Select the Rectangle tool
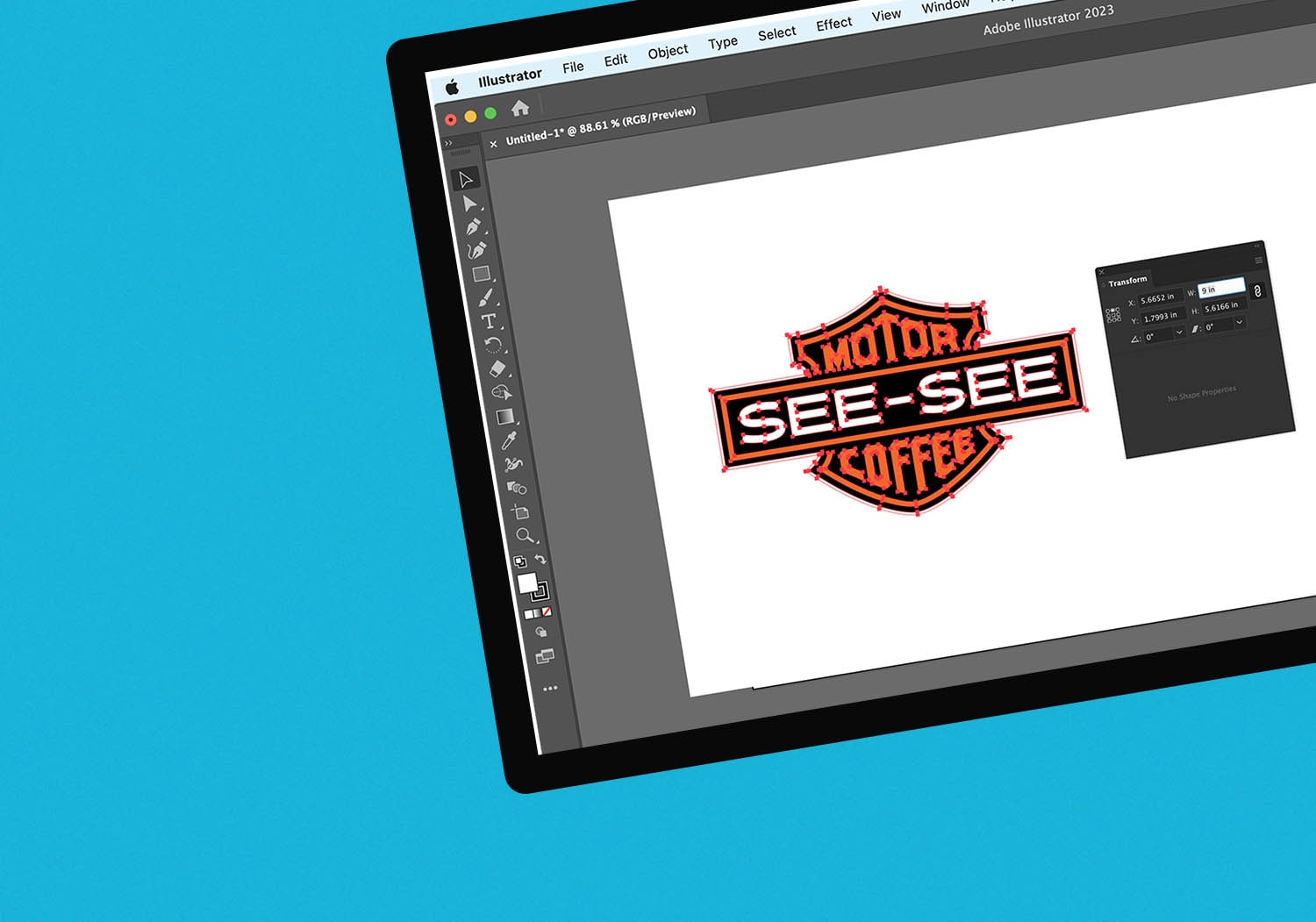The height and width of the screenshot is (922, 1316). [x=481, y=275]
